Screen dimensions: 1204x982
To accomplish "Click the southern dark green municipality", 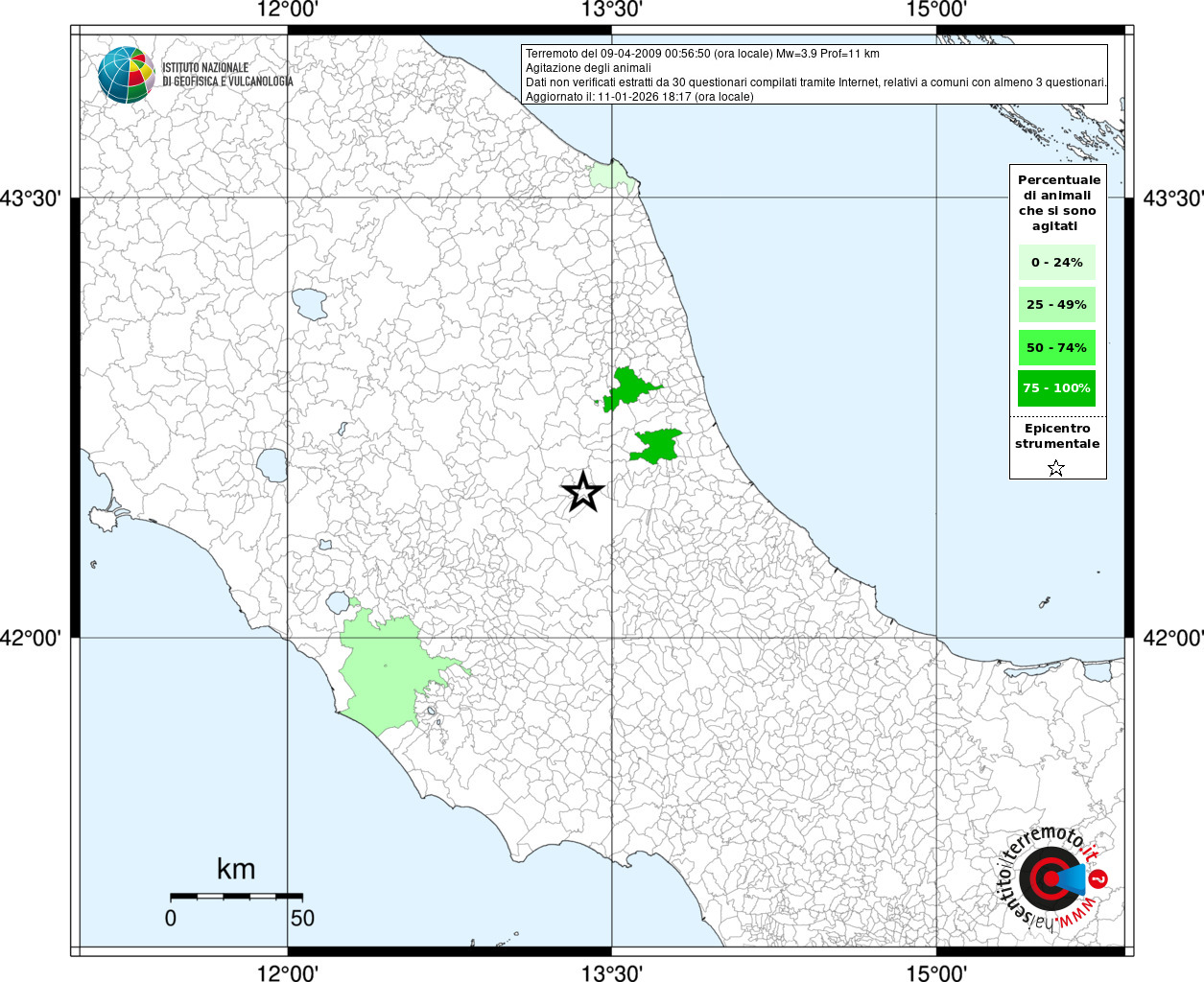I will 658,446.
